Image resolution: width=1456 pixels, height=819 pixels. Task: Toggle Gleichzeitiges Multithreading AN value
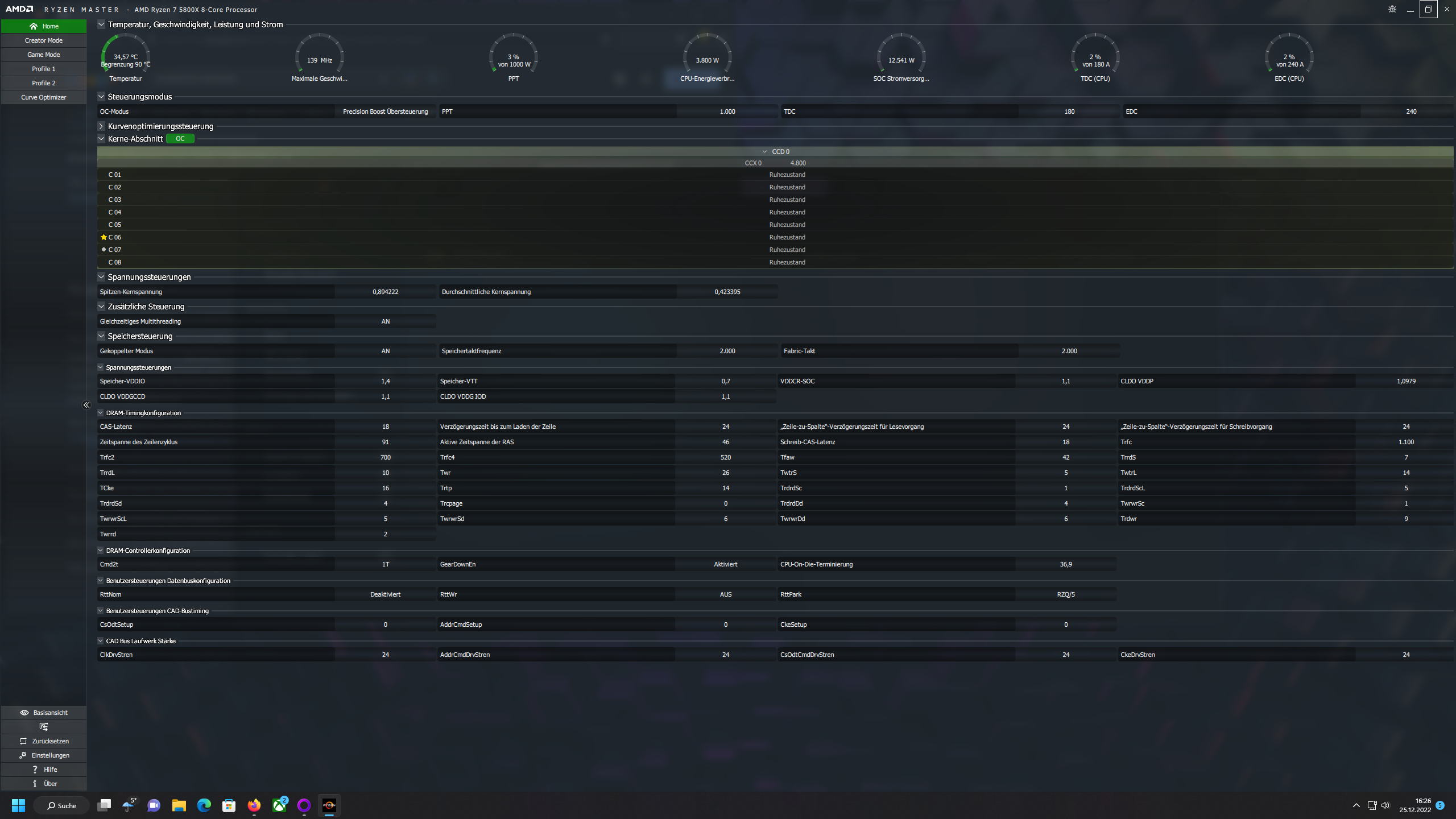tap(385, 321)
